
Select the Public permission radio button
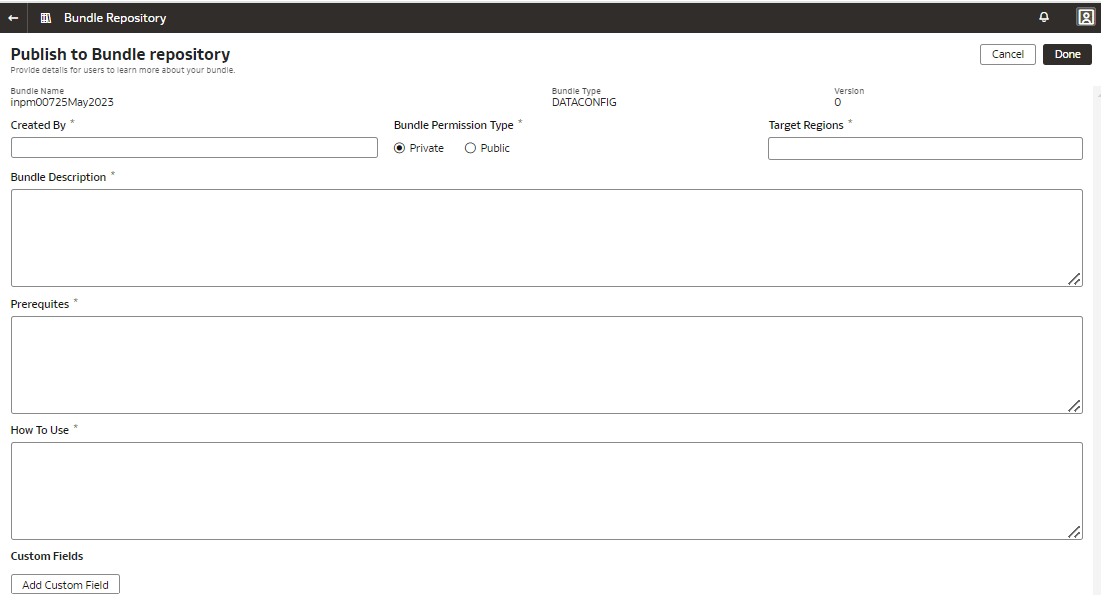pos(470,147)
